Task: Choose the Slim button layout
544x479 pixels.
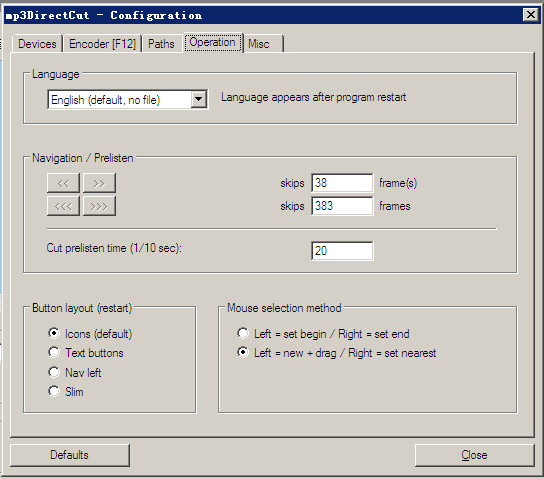Action: click(66, 392)
